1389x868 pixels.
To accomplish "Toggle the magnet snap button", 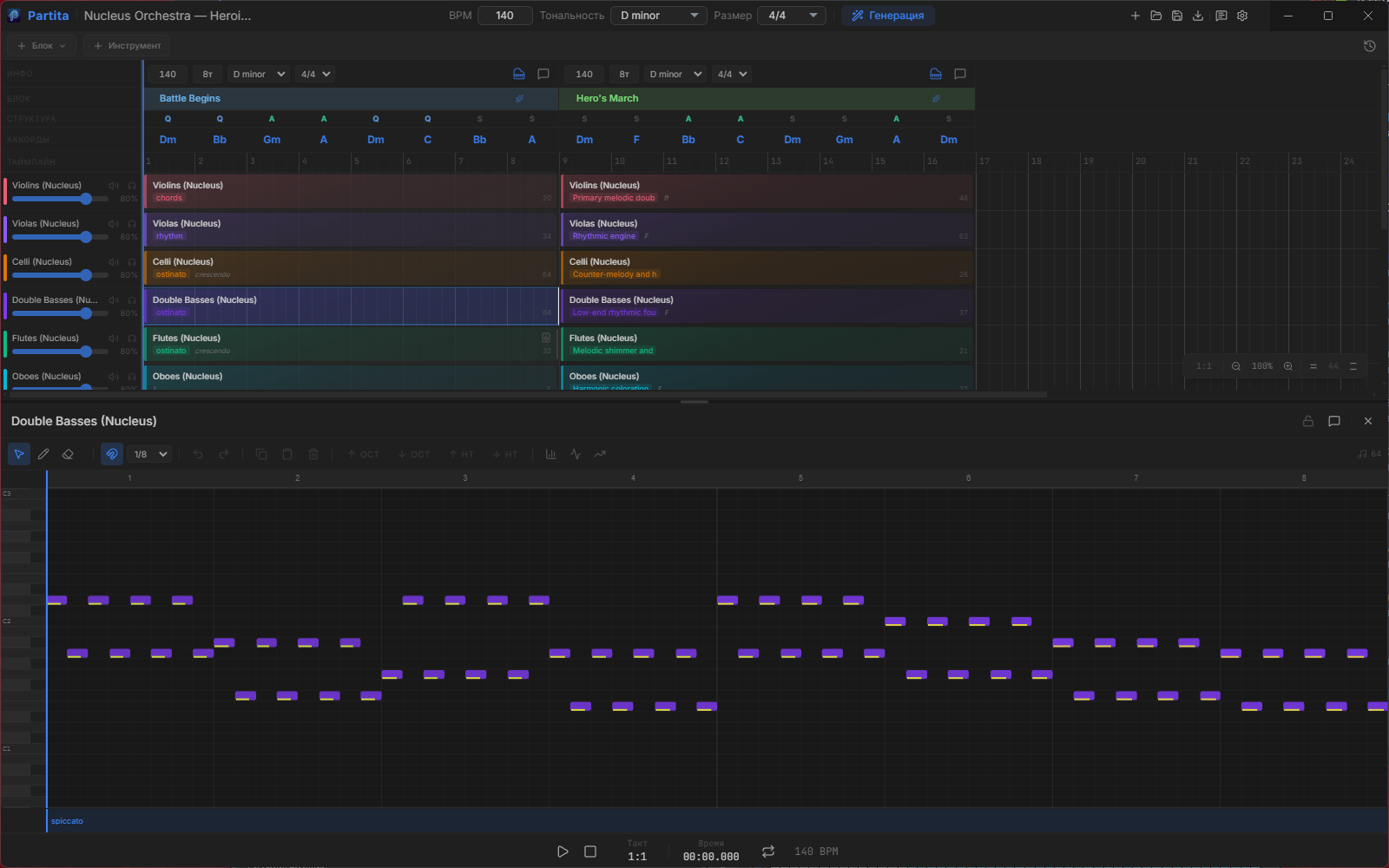I will (112, 454).
